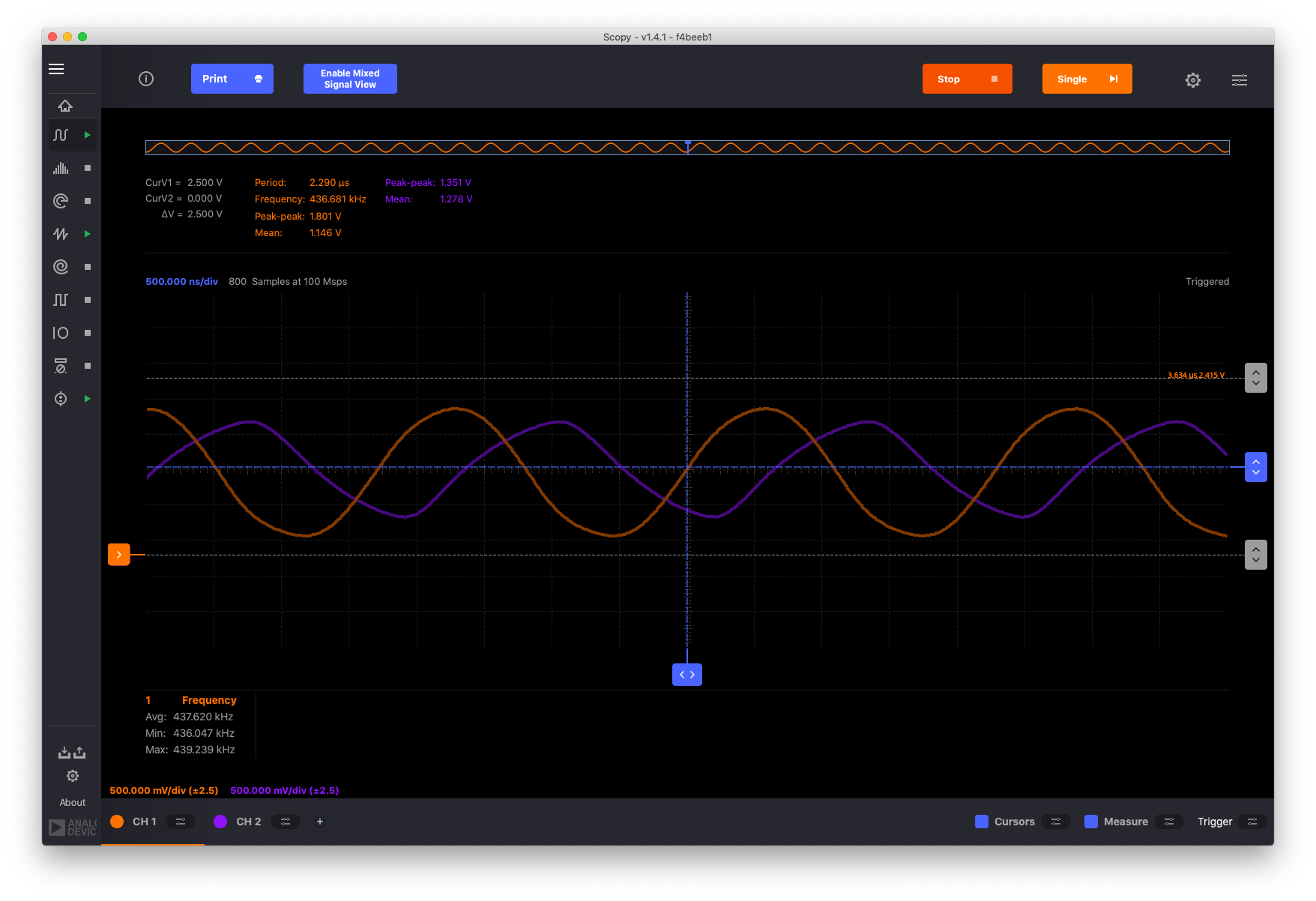Image resolution: width=1316 pixels, height=901 pixels.
Task: Start Logic Analyzer with its sidebar run toggle
Action: (88, 267)
